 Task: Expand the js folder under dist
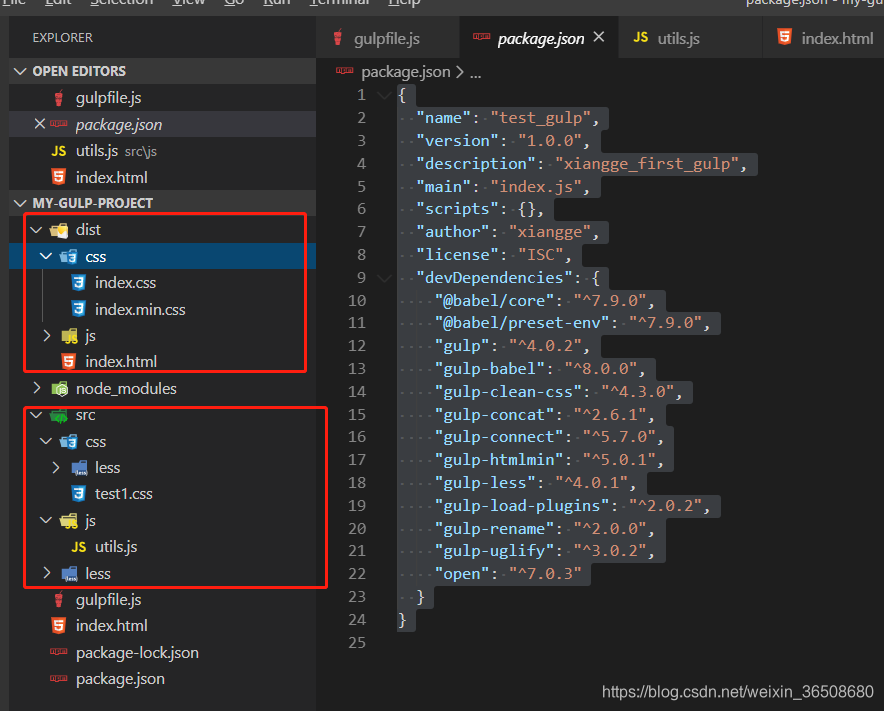point(47,336)
